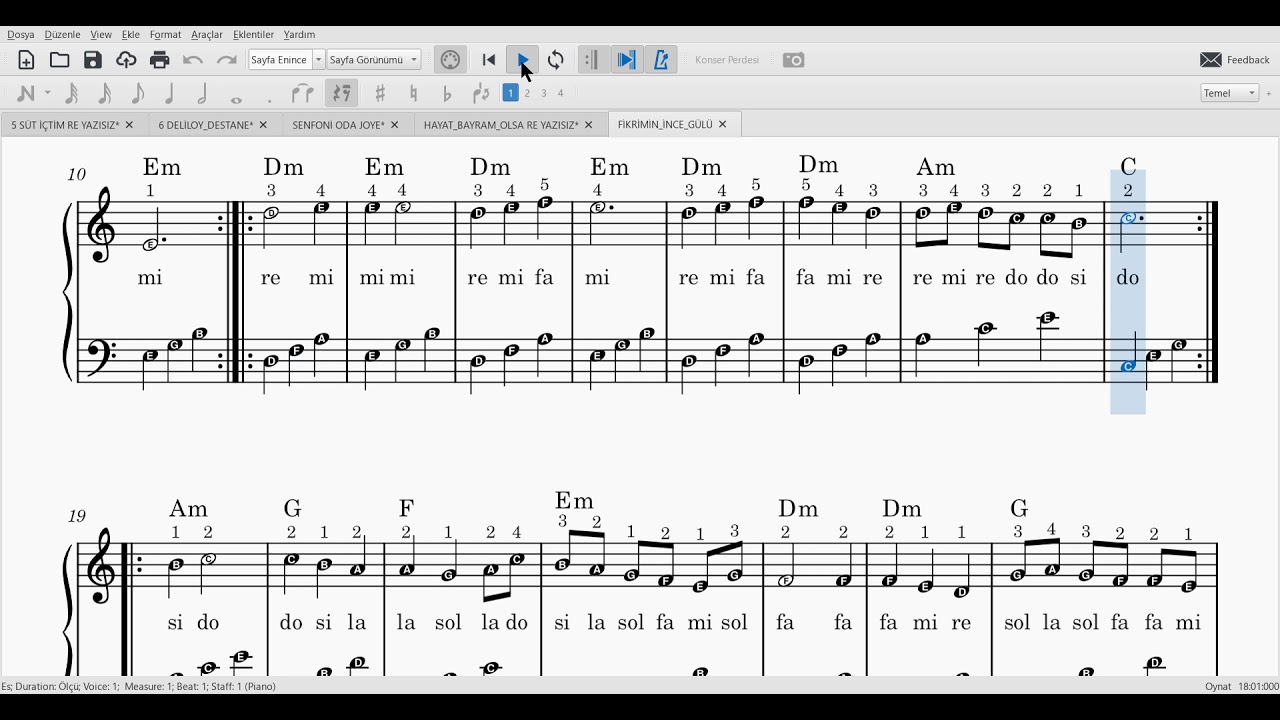Screen dimensions: 1280x720
Task: Print the score with the printer icon
Action: pos(160,60)
